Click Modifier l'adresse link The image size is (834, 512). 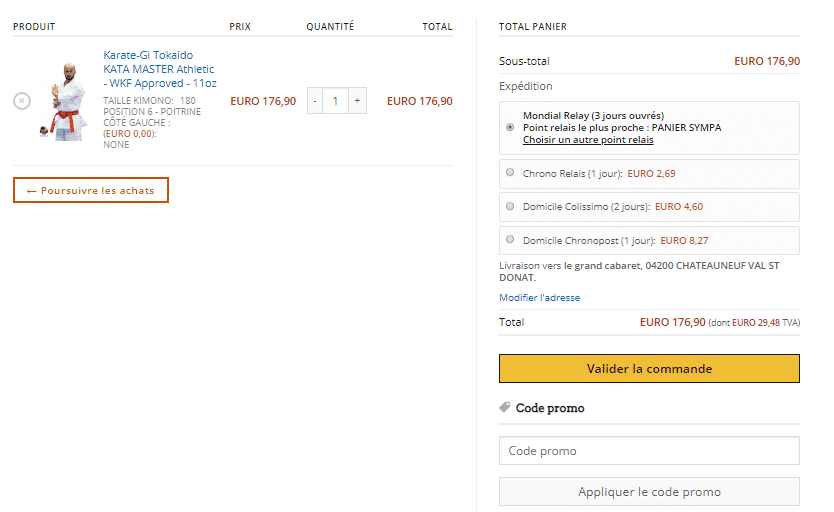(539, 298)
